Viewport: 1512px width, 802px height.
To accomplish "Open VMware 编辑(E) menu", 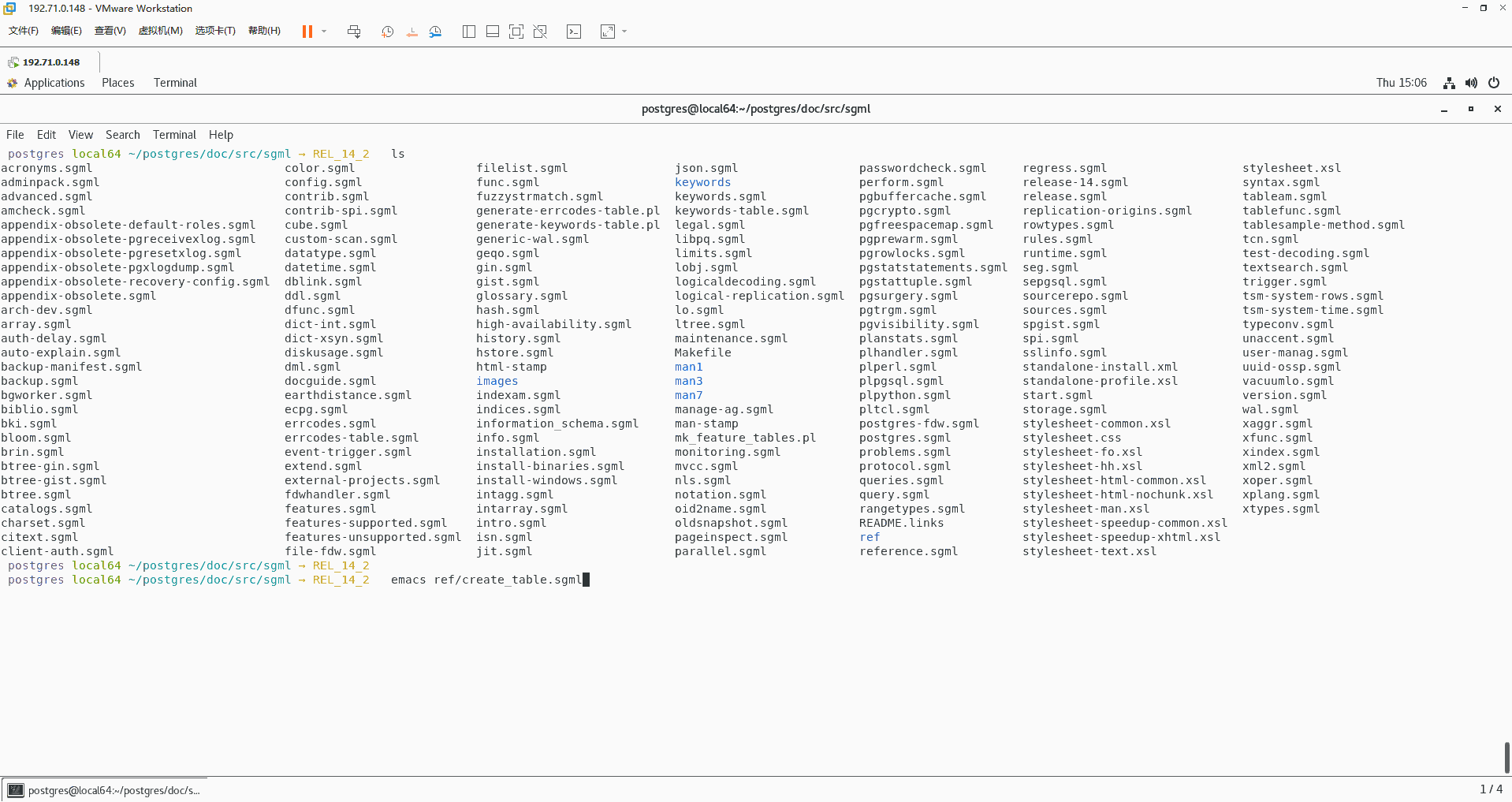I will tap(66, 31).
